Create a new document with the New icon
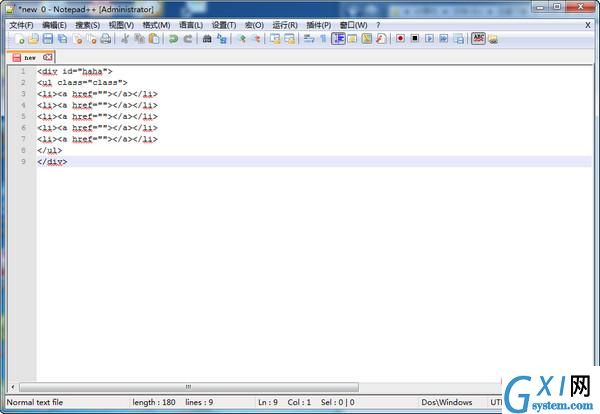Screen dimensions: 600x414 pos(19,39)
